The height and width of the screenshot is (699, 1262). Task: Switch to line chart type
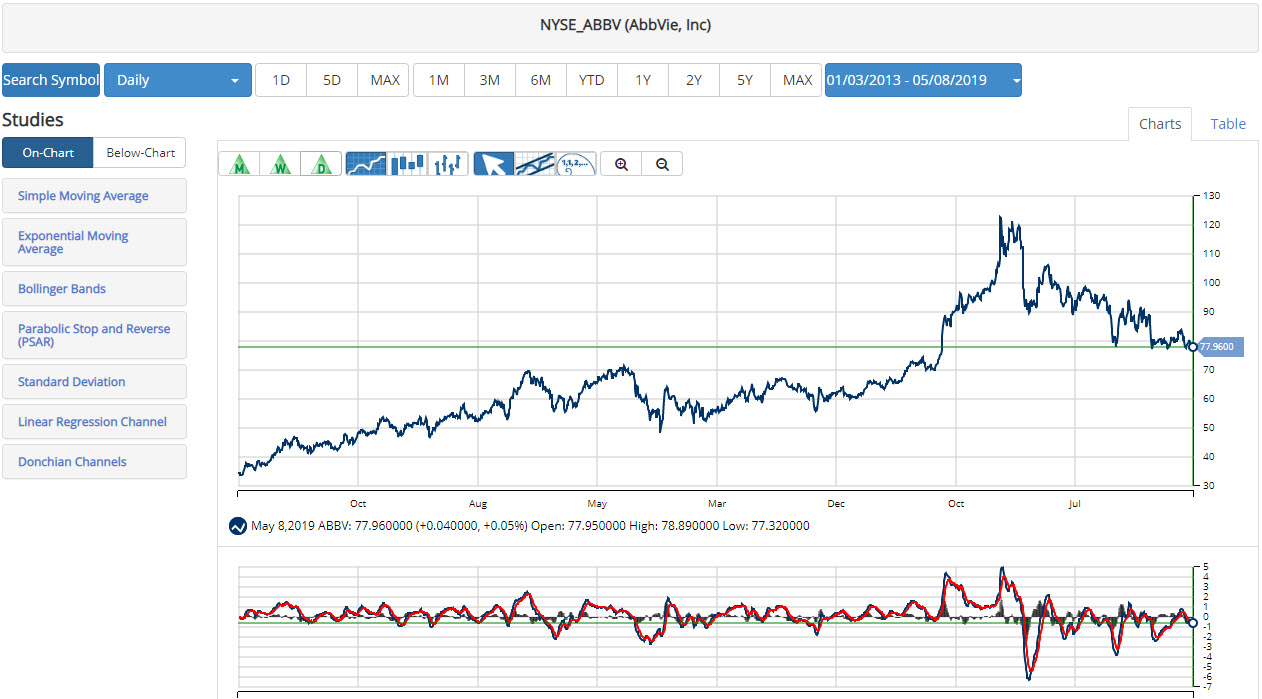(x=366, y=164)
